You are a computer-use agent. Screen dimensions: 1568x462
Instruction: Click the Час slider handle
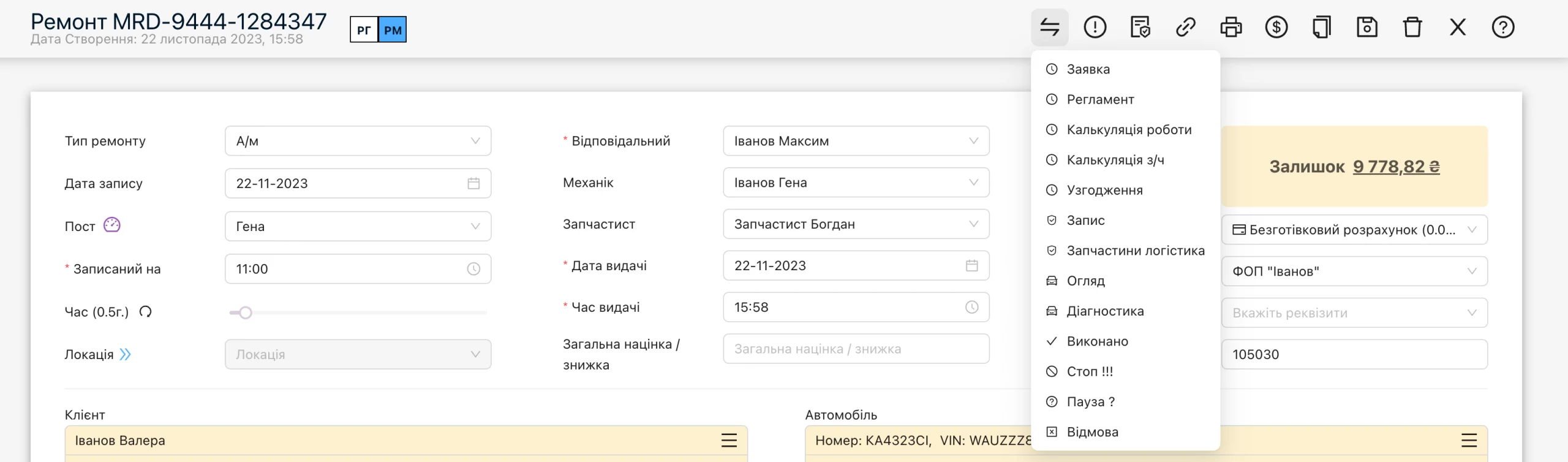[x=245, y=312]
